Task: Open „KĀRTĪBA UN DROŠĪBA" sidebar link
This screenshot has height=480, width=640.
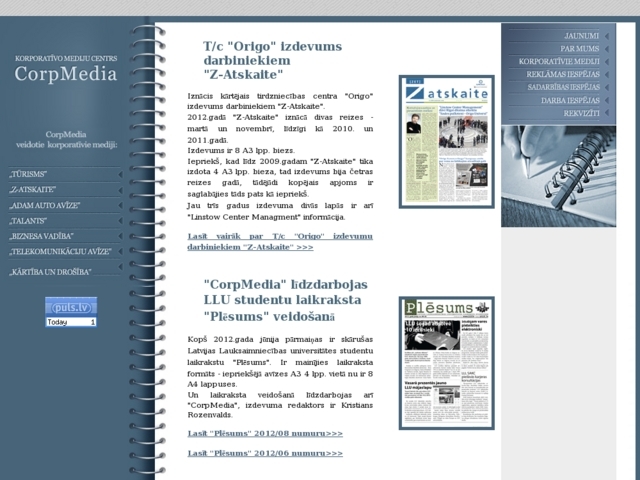Action: (x=50, y=272)
